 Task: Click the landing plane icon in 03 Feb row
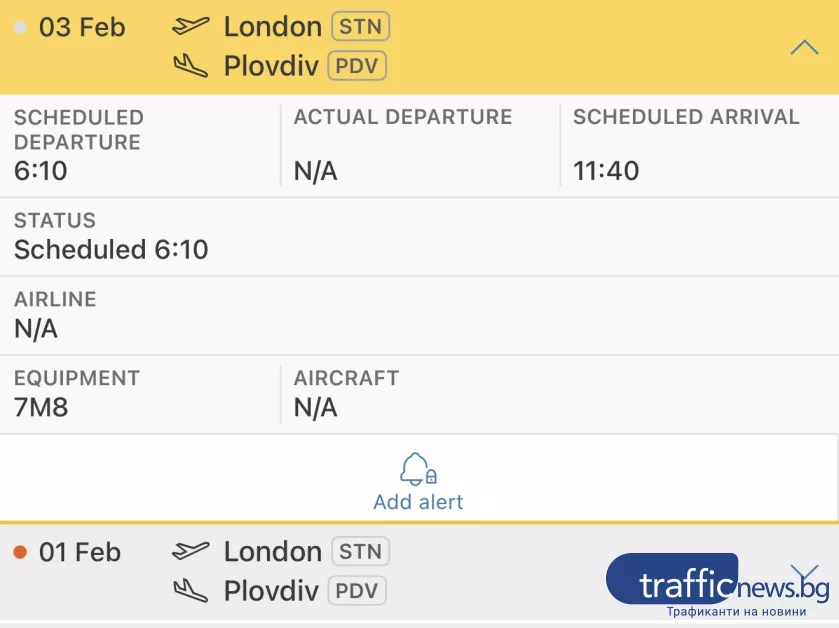tap(191, 66)
